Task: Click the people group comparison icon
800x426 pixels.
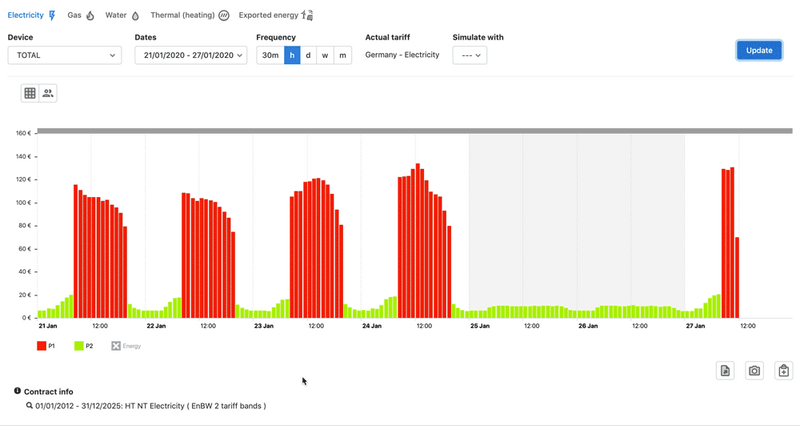Action: click(47, 93)
